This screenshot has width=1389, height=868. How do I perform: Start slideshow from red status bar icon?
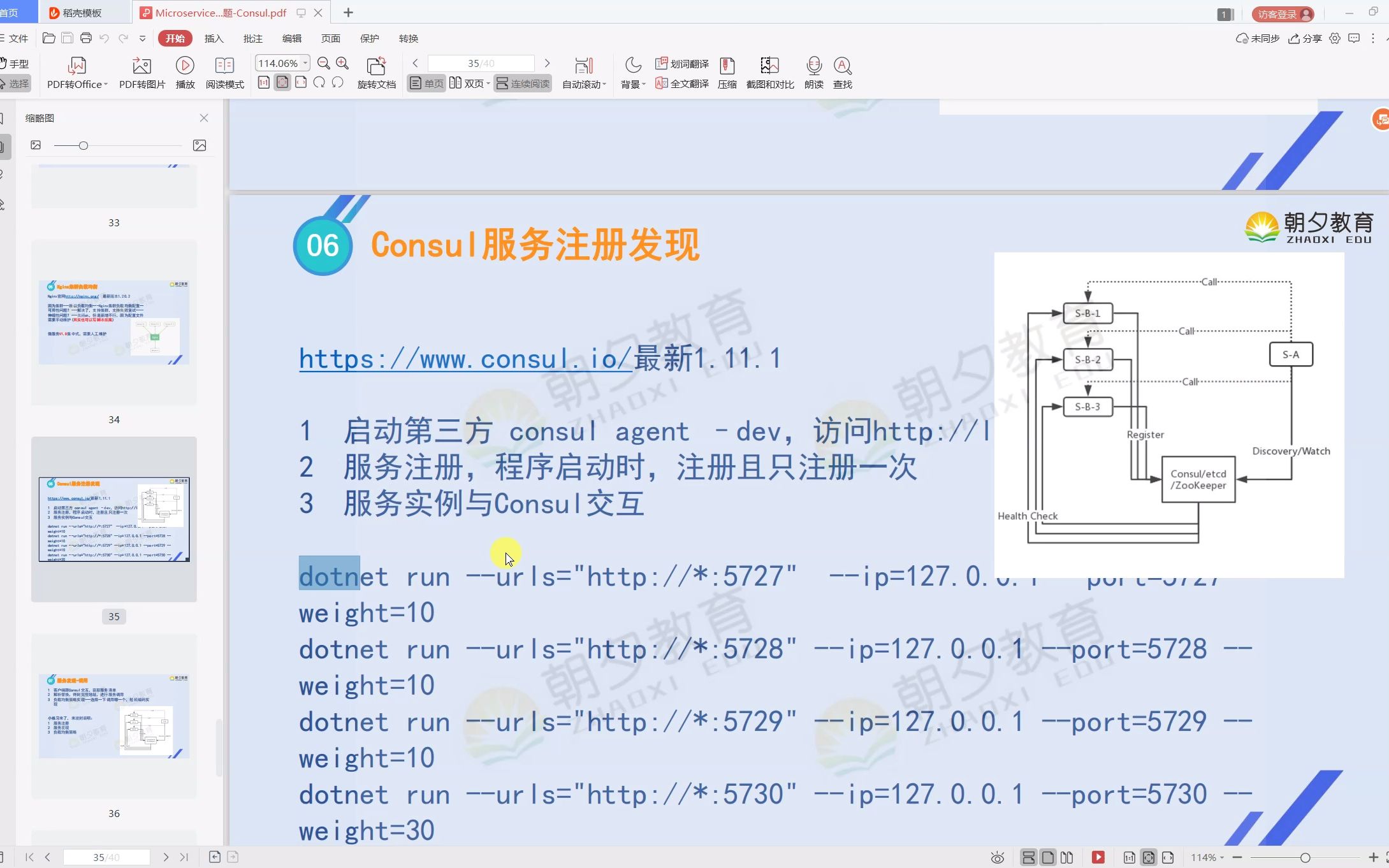(1098, 857)
